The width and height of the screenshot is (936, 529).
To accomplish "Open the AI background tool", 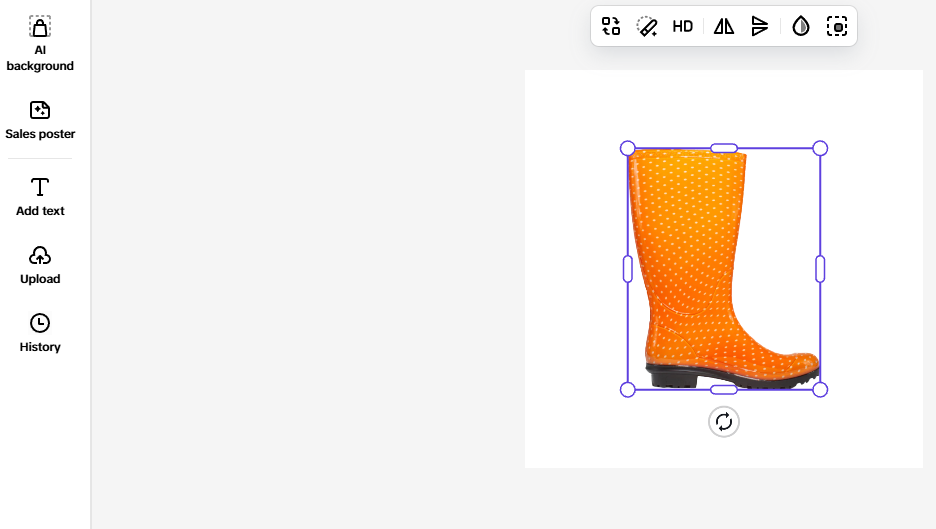I will (x=40, y=44).
